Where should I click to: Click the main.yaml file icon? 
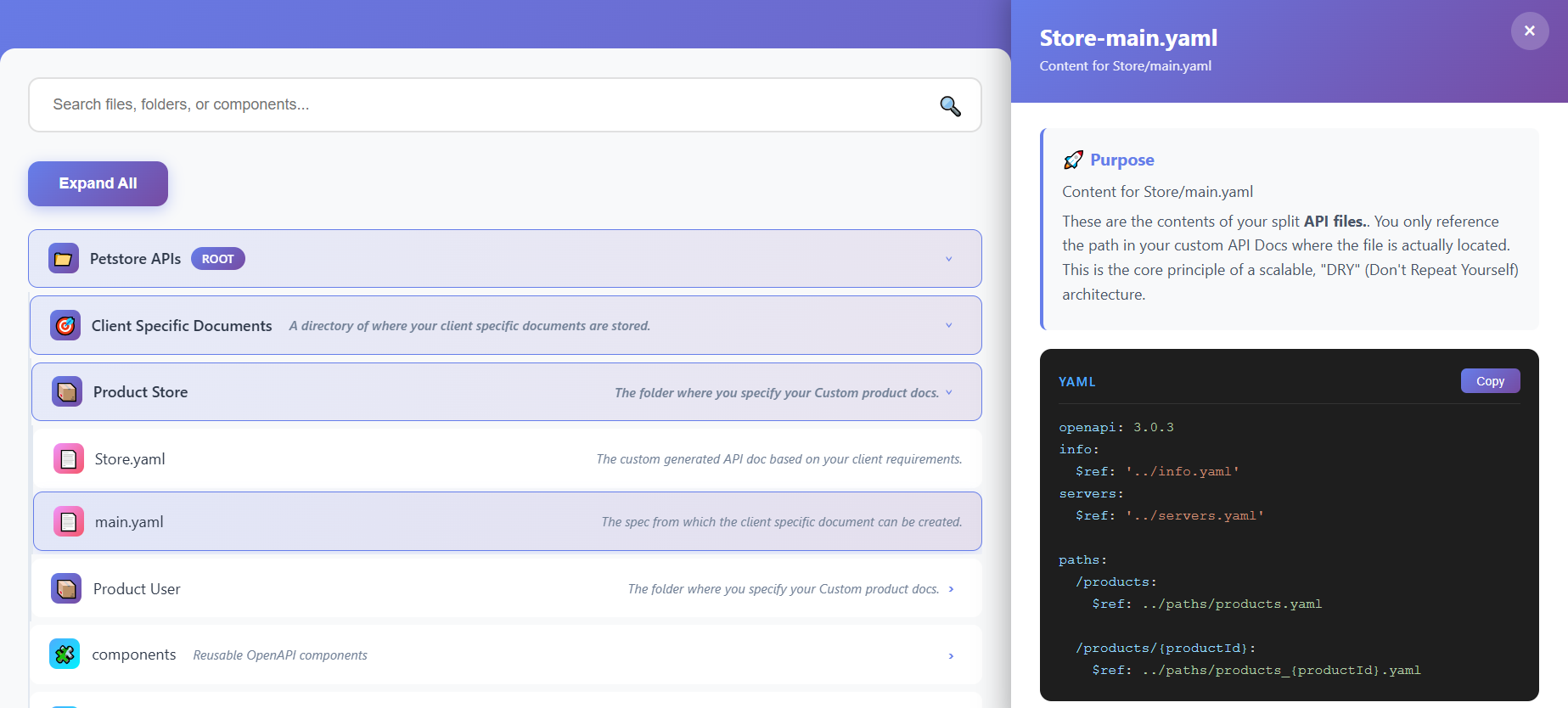(69, 521)
